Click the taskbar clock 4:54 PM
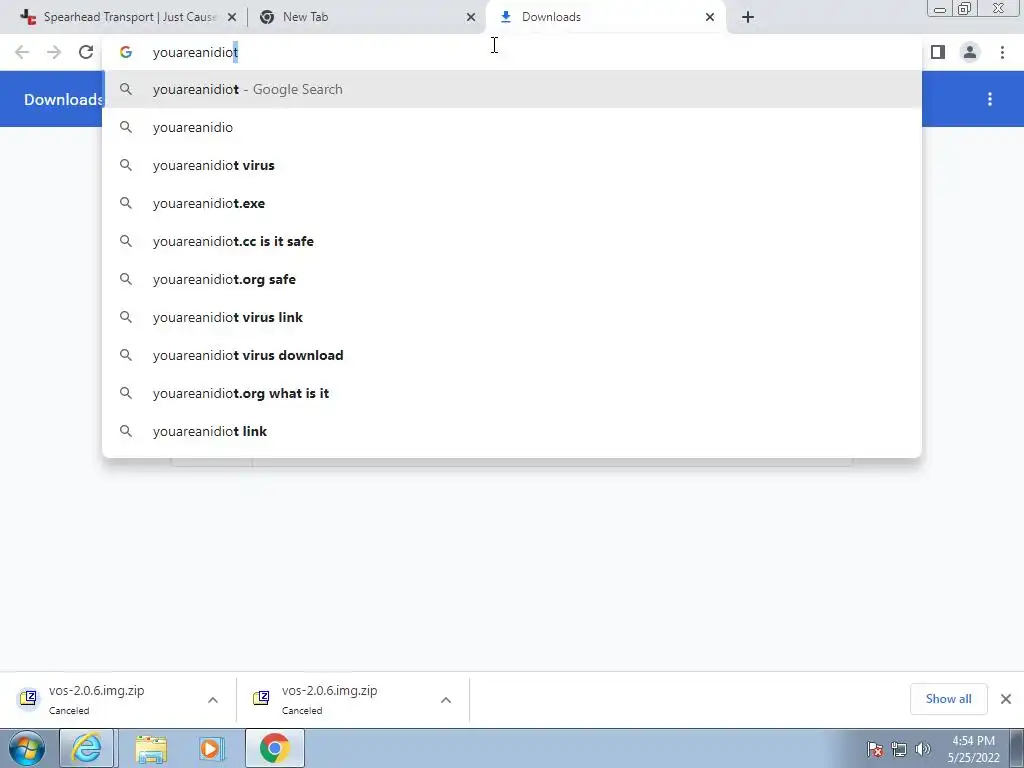The image size is (1024, 768). point(974,741)
